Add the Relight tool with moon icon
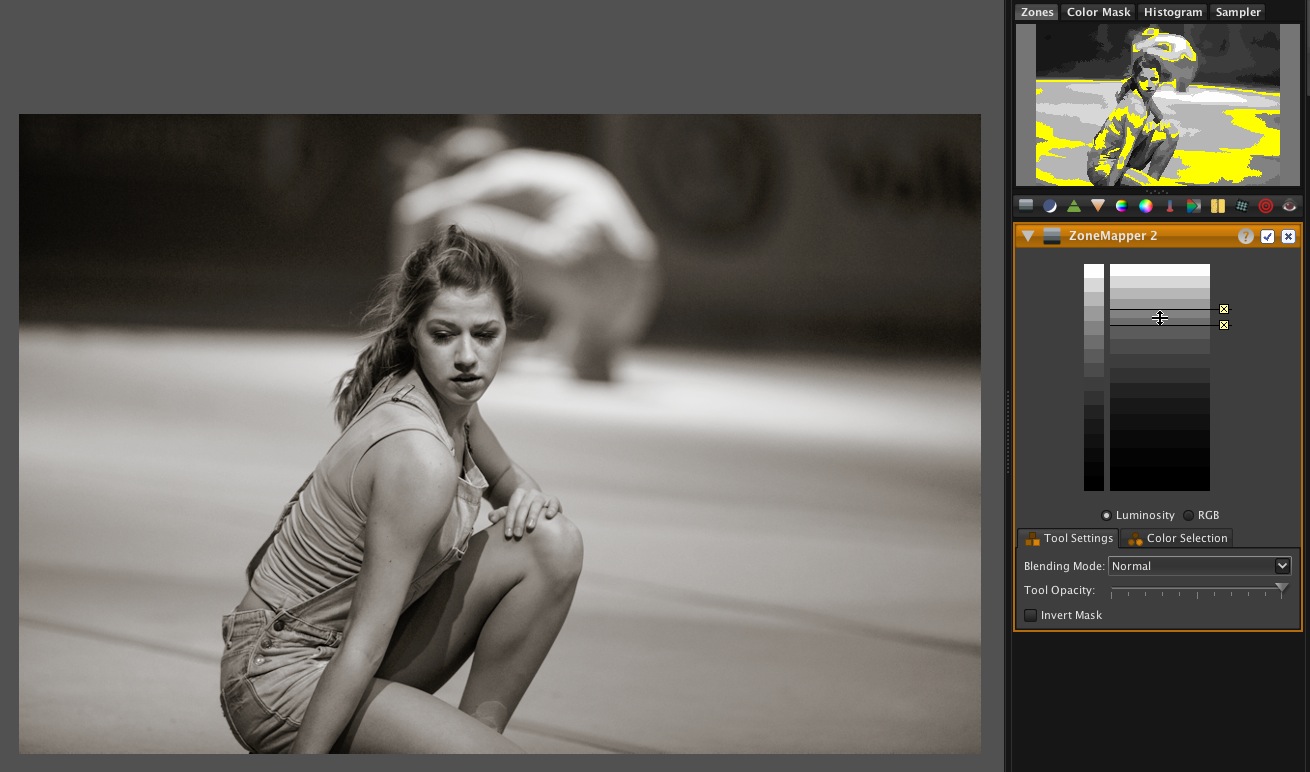This screenshot has height=772, width=1310. [1050, 206]
